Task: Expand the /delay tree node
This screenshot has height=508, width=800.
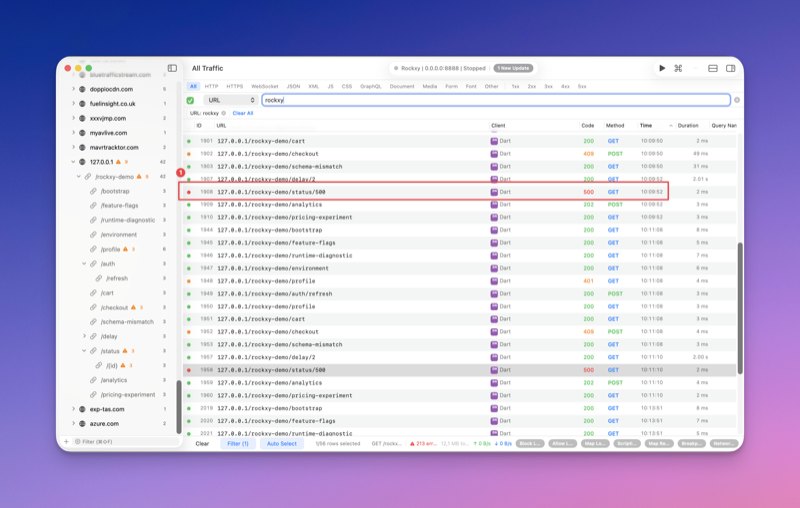Action: [x=84, y=336]
